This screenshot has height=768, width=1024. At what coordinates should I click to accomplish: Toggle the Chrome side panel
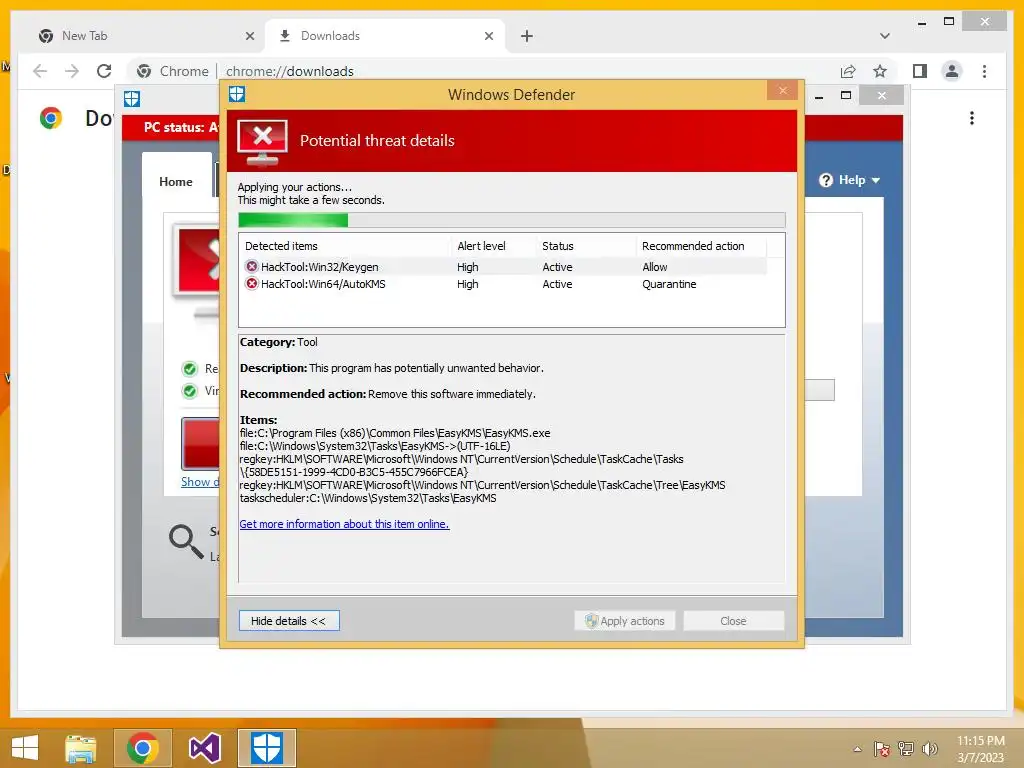tap(920, 71)
